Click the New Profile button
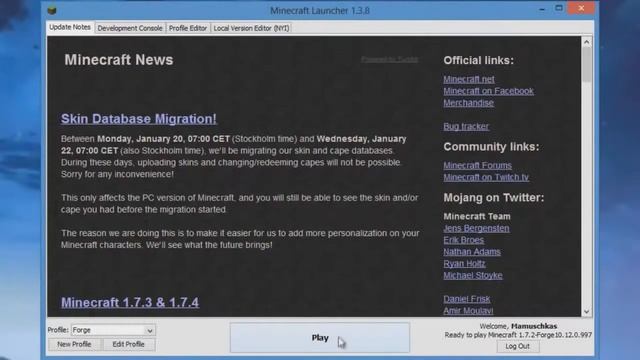 74,344
